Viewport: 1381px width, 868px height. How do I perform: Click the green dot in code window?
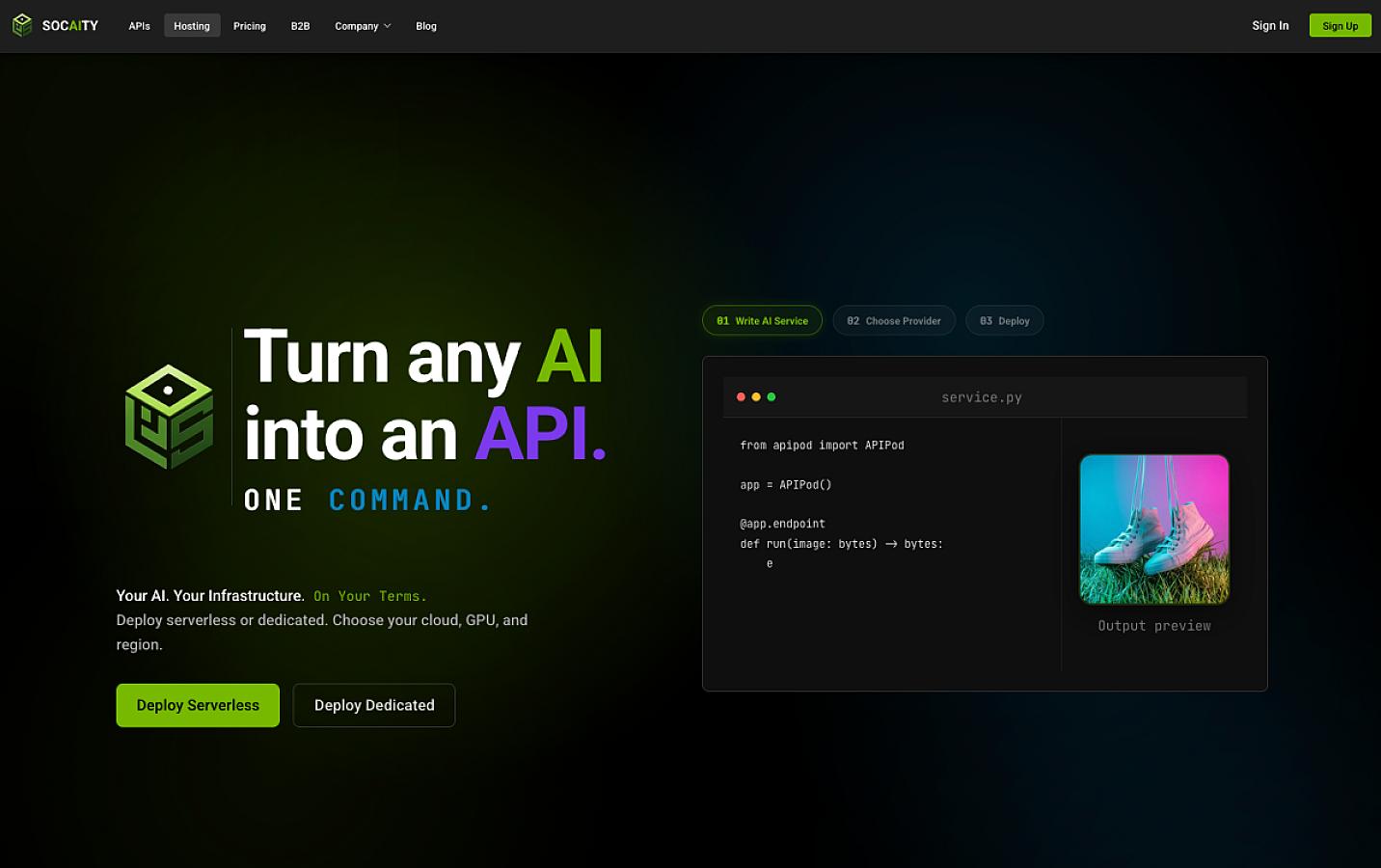pos(771,396)
